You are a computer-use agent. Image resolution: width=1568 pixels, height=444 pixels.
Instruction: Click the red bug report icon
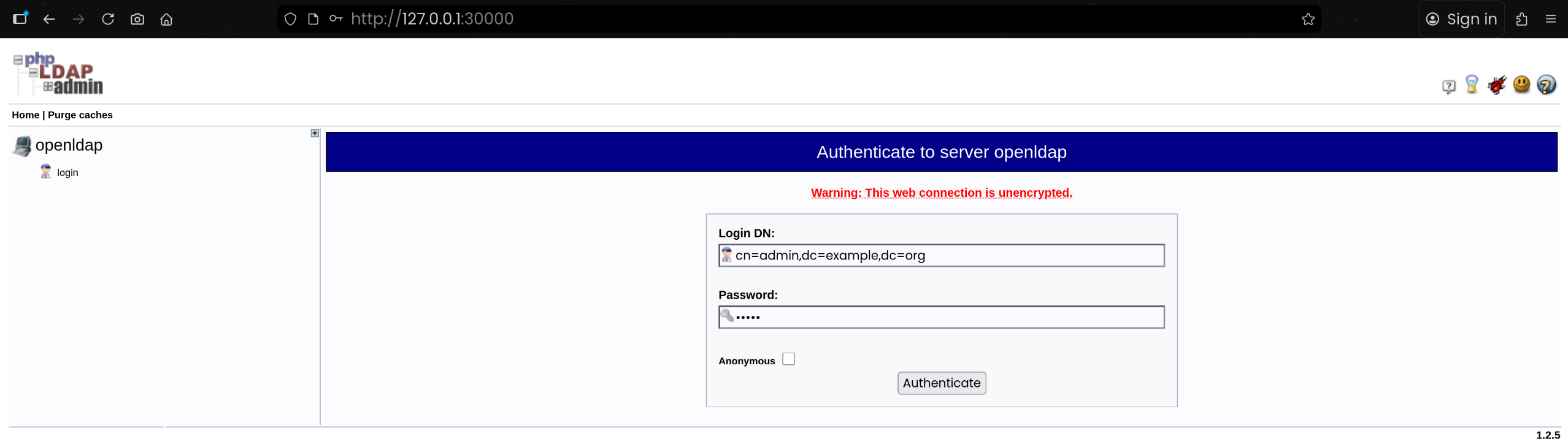coord(1497,84)
